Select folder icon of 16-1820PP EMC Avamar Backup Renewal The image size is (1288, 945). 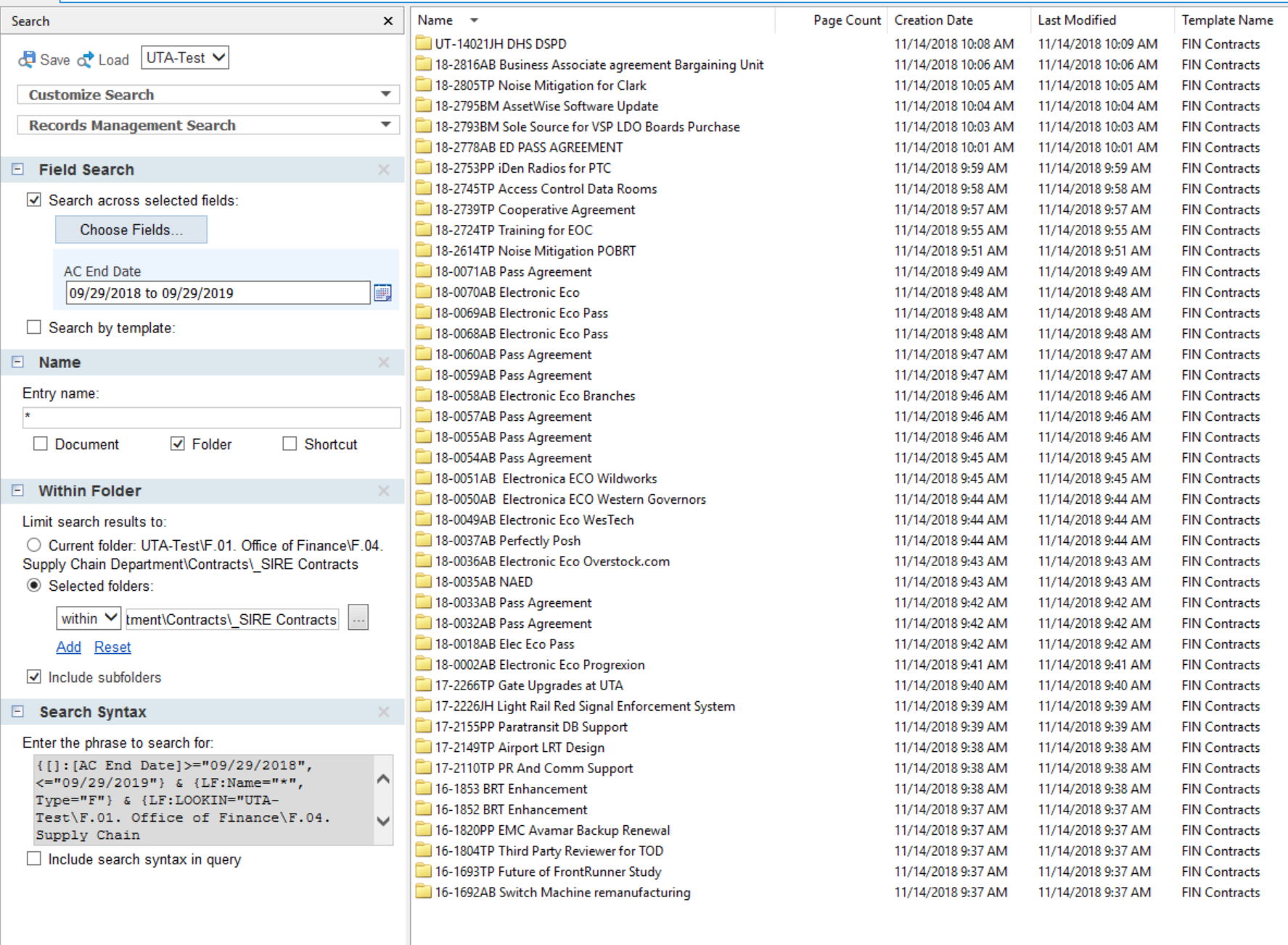coord(424,830)
